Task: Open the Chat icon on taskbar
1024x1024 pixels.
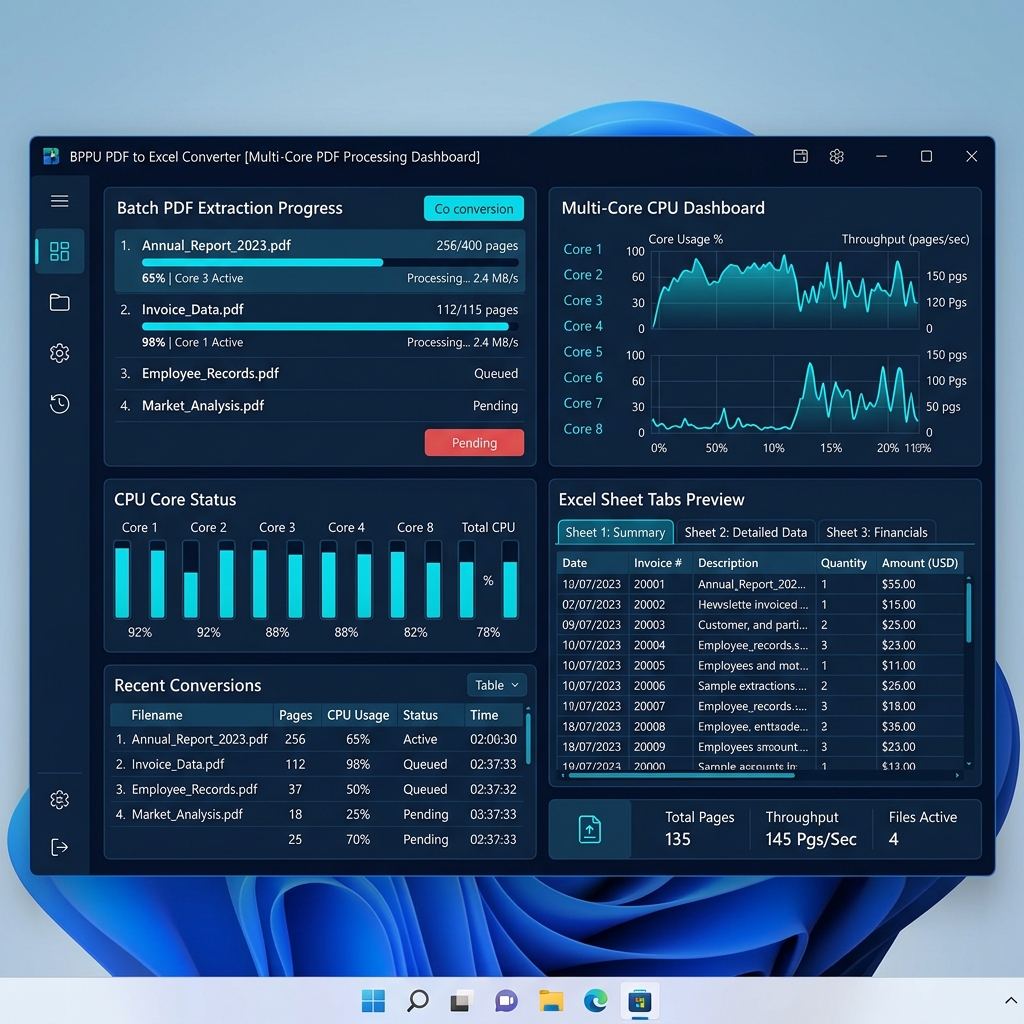Action: pyautogui.click(x=506, y=1000)
